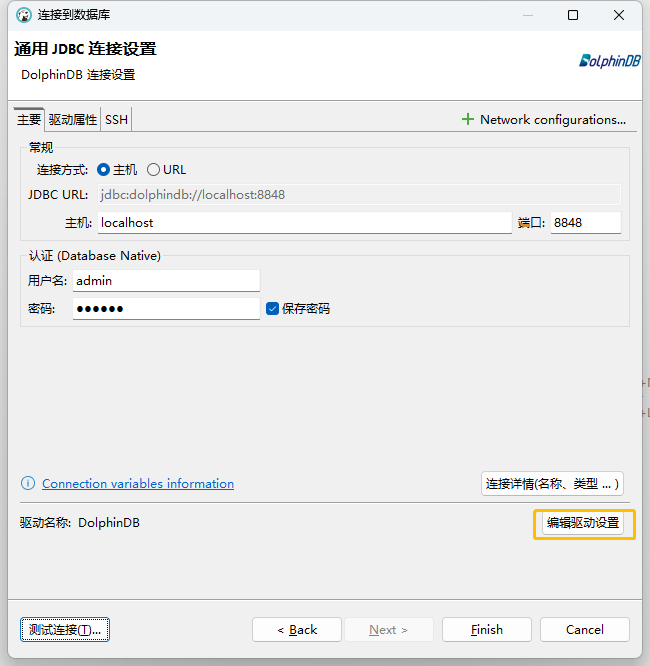Click the info icon beside Connection variables

click(x=28, y=484)
